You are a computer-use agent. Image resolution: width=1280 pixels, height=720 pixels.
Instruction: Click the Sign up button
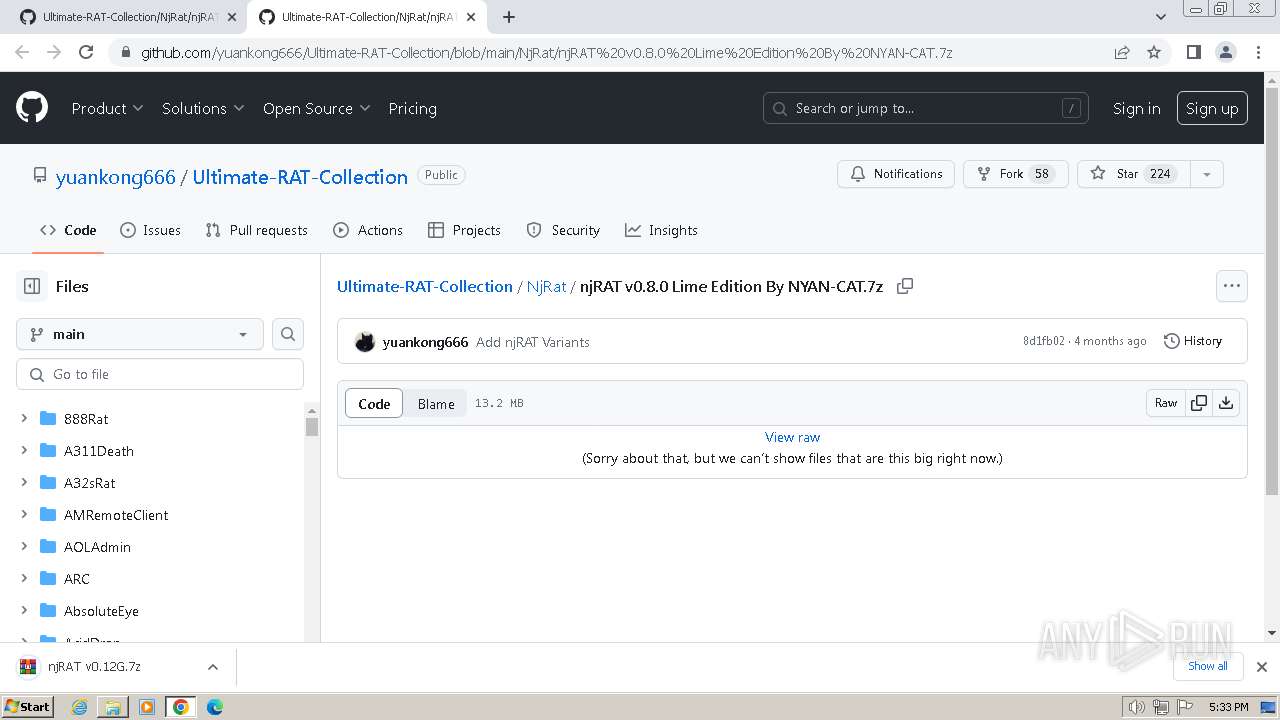click(1212, 108)
